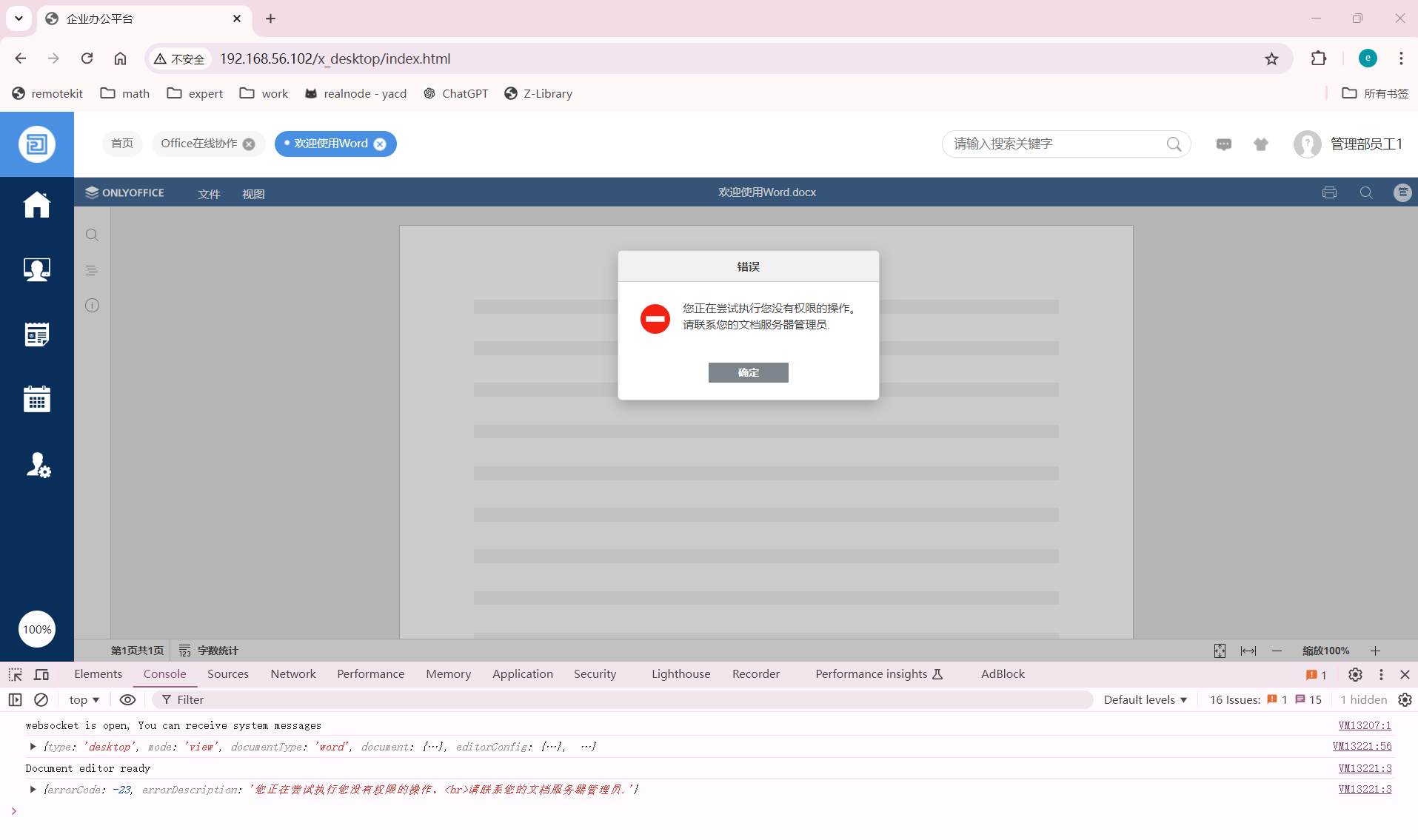Clear the console with the clear icon
1418x840 pixels.
pos(41,699)
